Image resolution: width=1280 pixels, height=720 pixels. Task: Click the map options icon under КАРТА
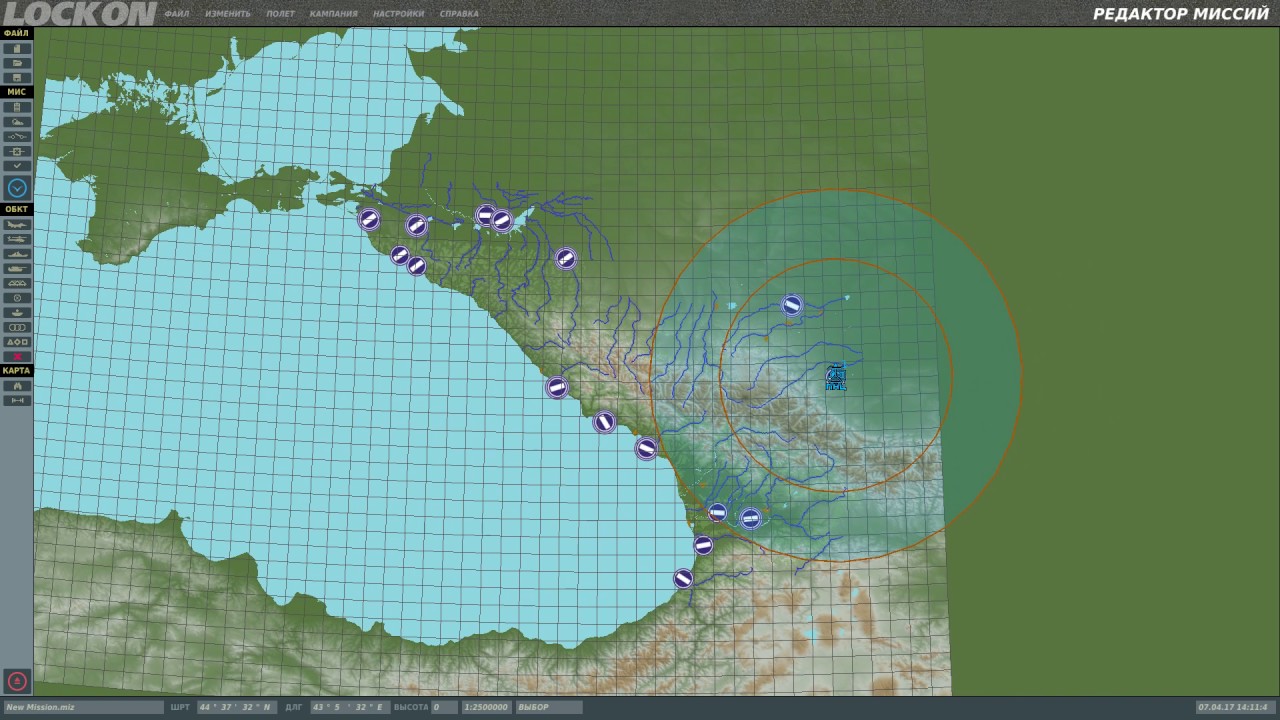[x=17, y=386]
